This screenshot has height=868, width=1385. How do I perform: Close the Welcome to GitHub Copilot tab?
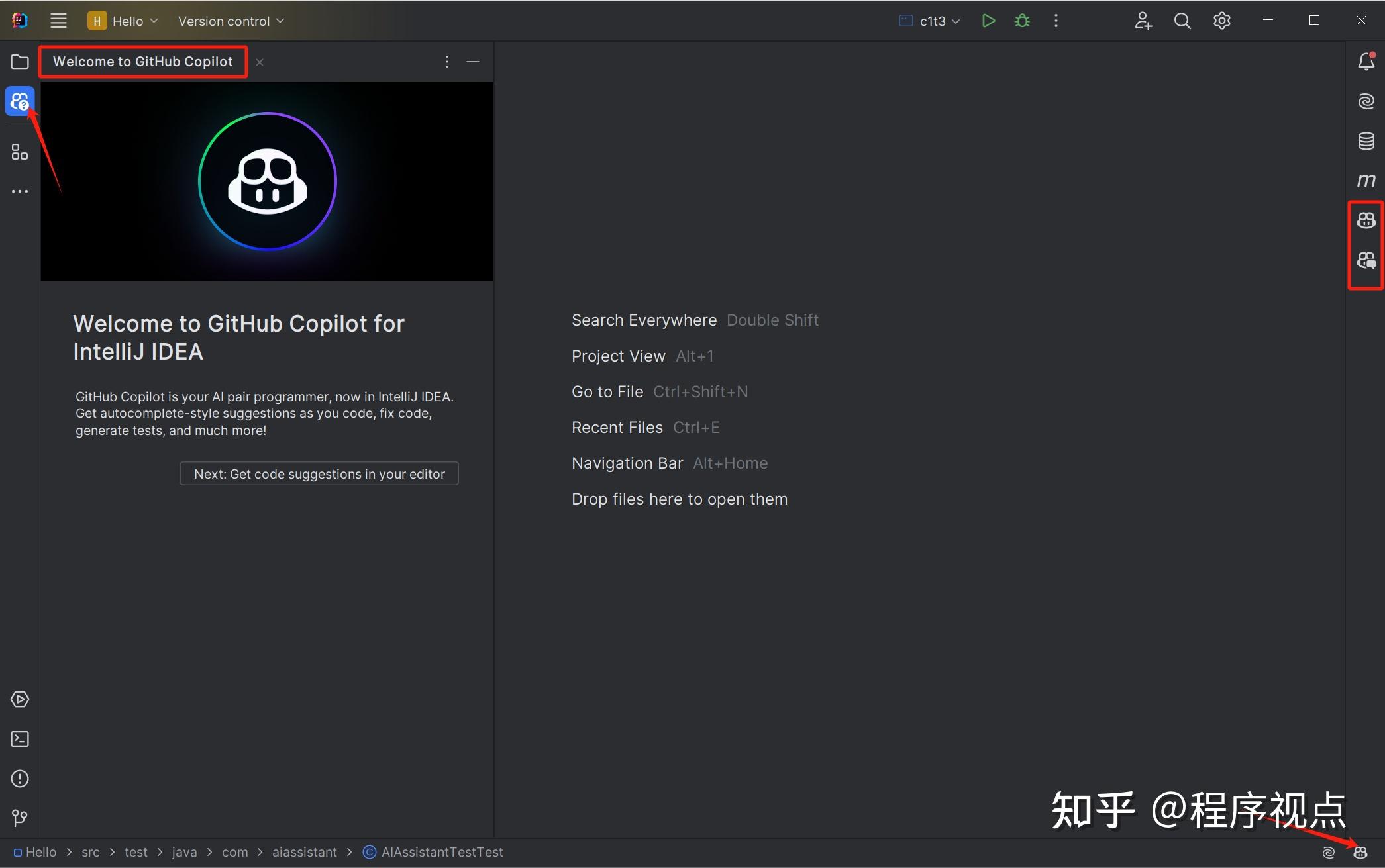[259, 62]
